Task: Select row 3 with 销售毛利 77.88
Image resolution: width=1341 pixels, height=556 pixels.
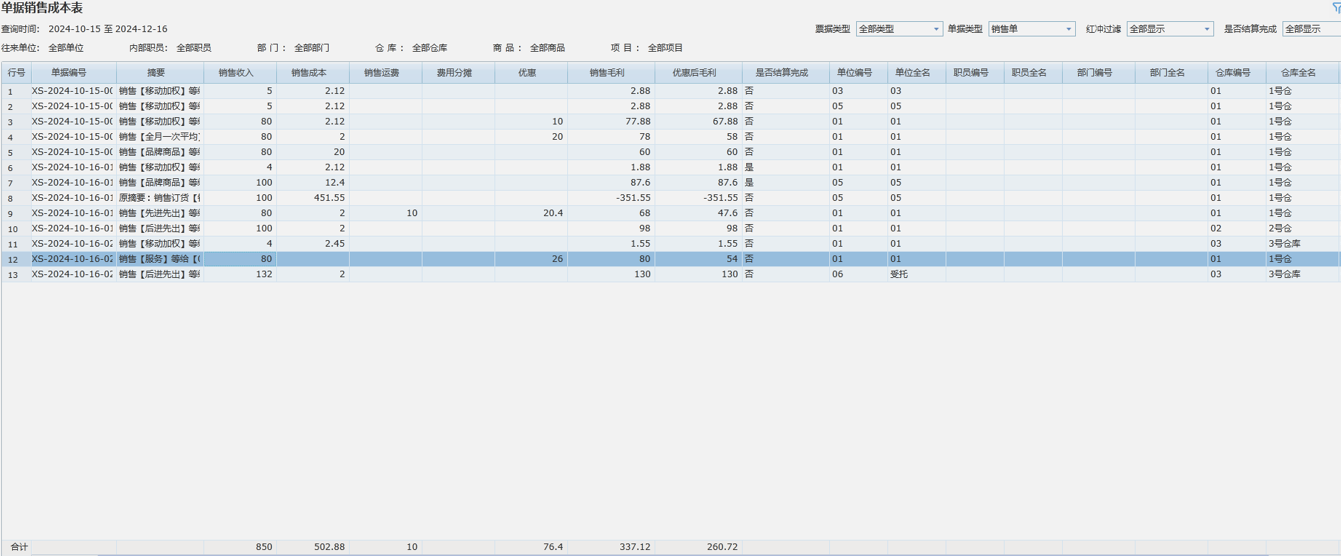Action: [610, 122]
